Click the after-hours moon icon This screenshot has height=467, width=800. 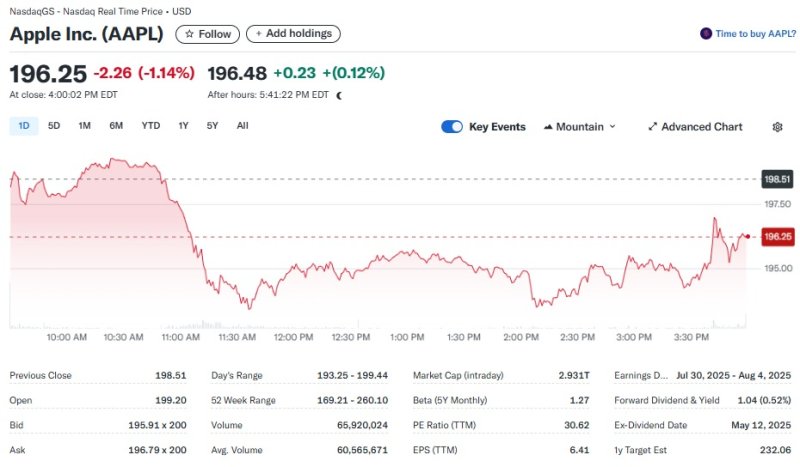point(339,95)
